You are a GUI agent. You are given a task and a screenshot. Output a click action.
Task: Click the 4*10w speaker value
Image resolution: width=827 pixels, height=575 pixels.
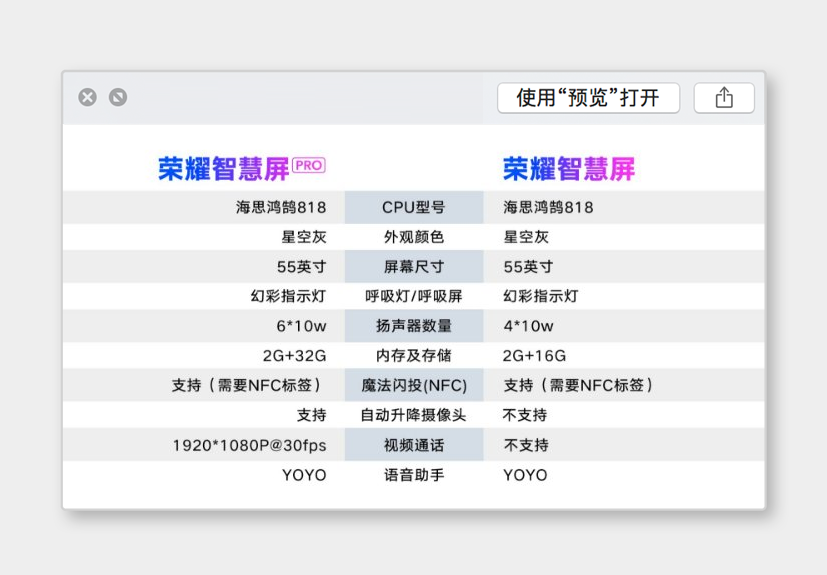pyautogui.click(x=528, y=326)
